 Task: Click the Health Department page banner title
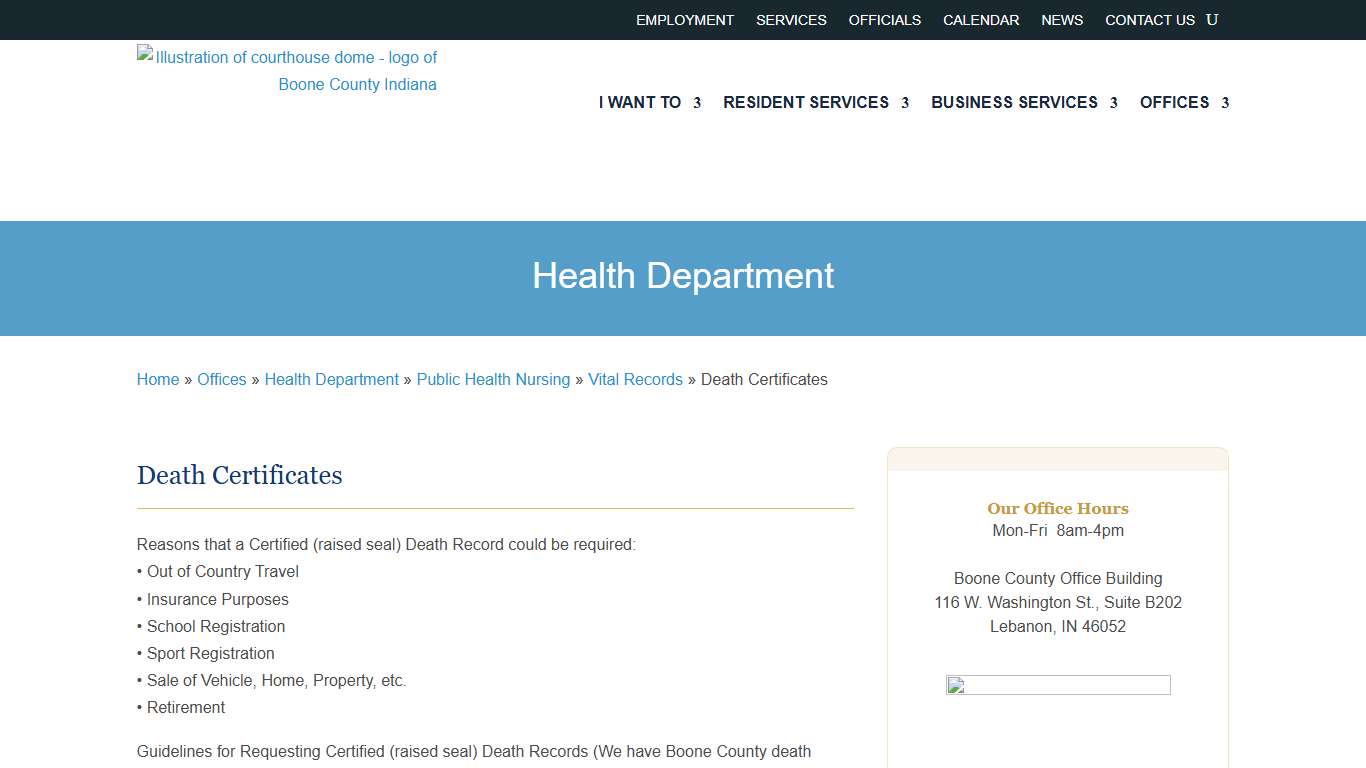click(683, 276)
